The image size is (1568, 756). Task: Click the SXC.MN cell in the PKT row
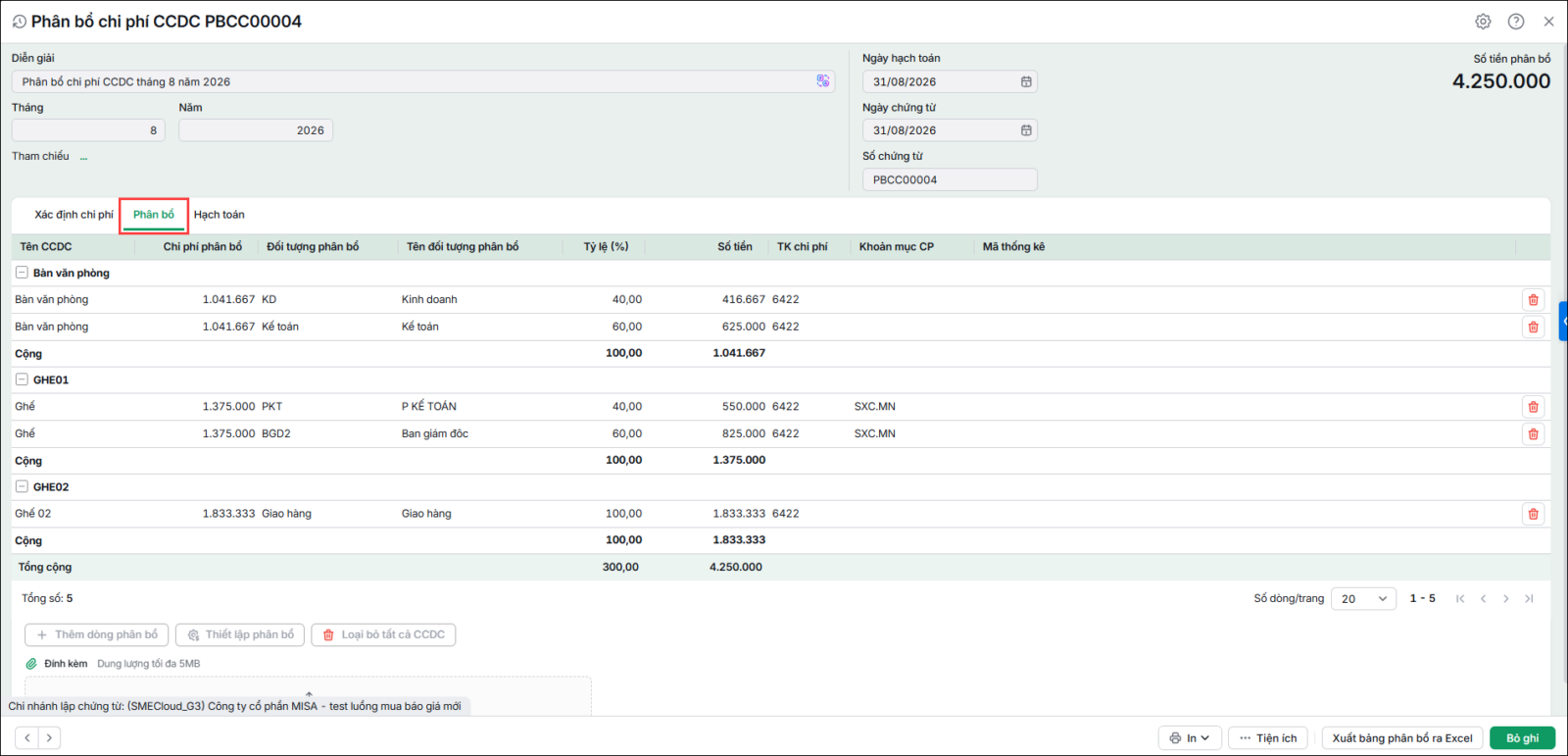875,407
